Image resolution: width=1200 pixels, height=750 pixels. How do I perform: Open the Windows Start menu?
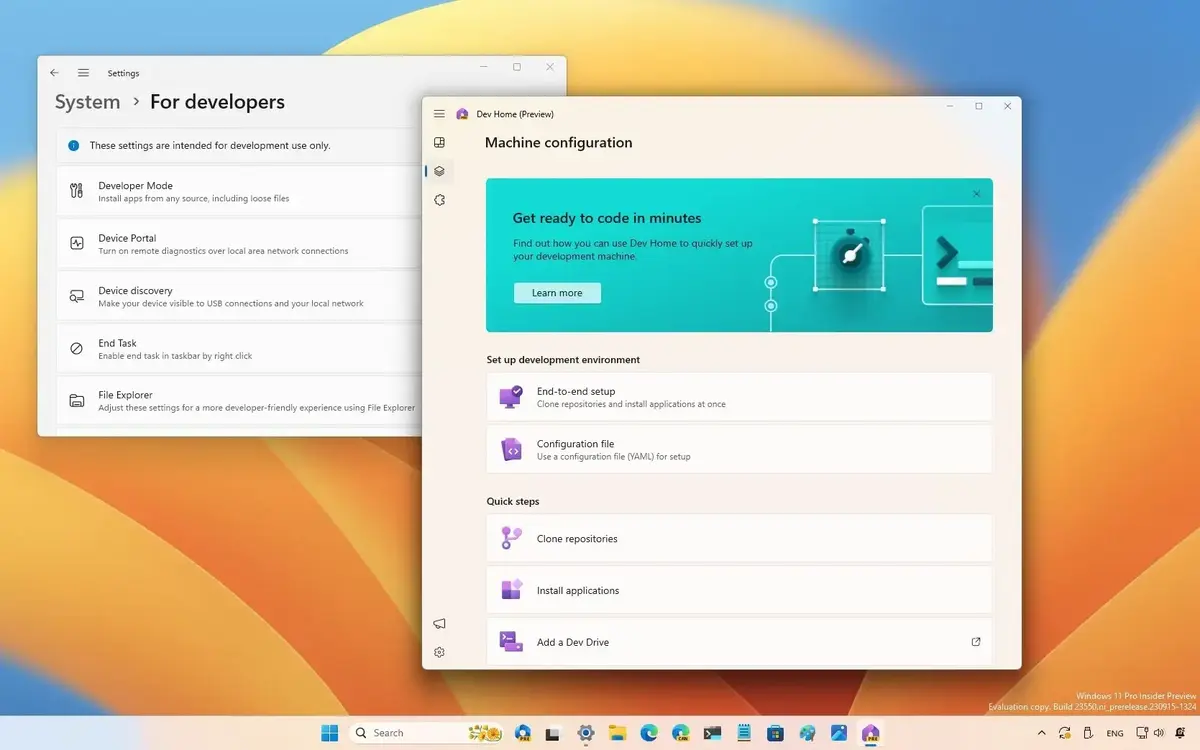(329, 733)
